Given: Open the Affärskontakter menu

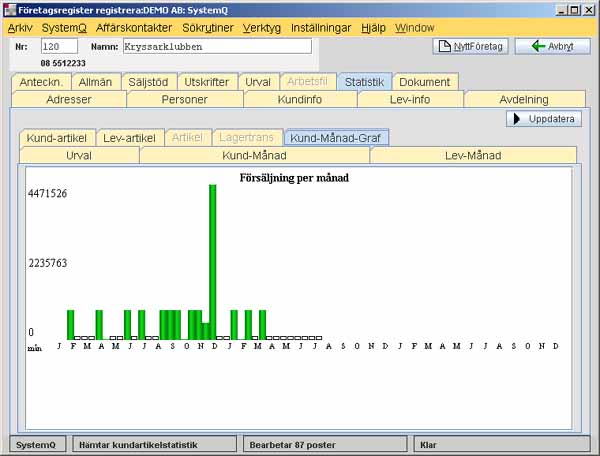Looking at the screenshot, I should (134, 28).
